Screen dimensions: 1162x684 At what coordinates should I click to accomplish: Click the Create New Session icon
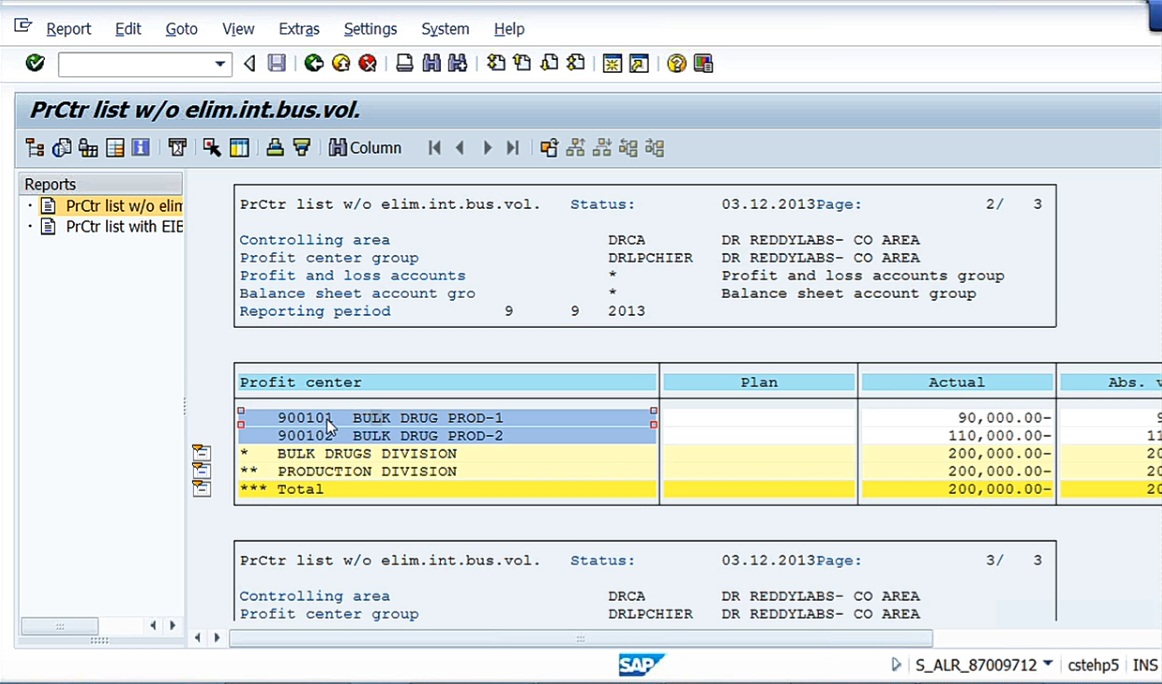pos(612,64)
